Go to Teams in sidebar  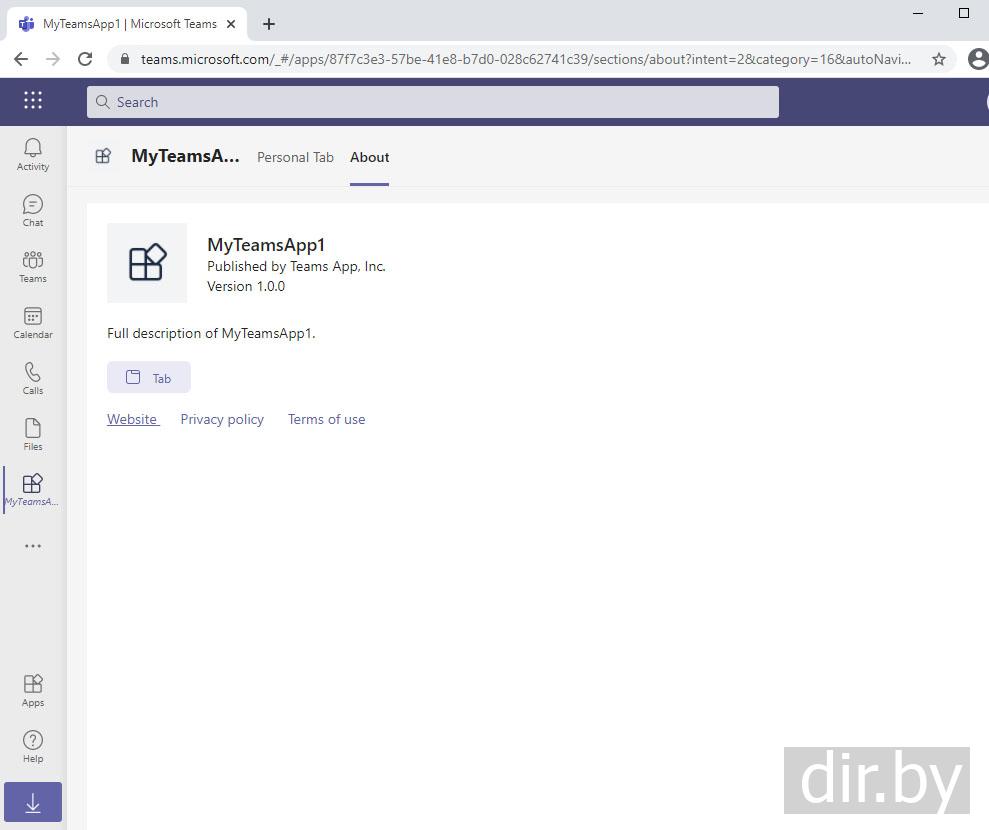[33, 266]
